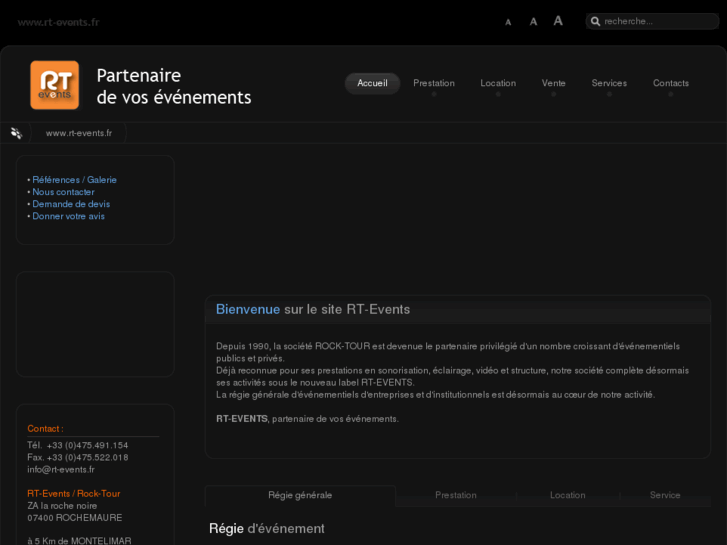The width and height of the screenshot is (727, 545).
Task: Click the 07400 ROCHEMAURE address line
Action: 75,518
